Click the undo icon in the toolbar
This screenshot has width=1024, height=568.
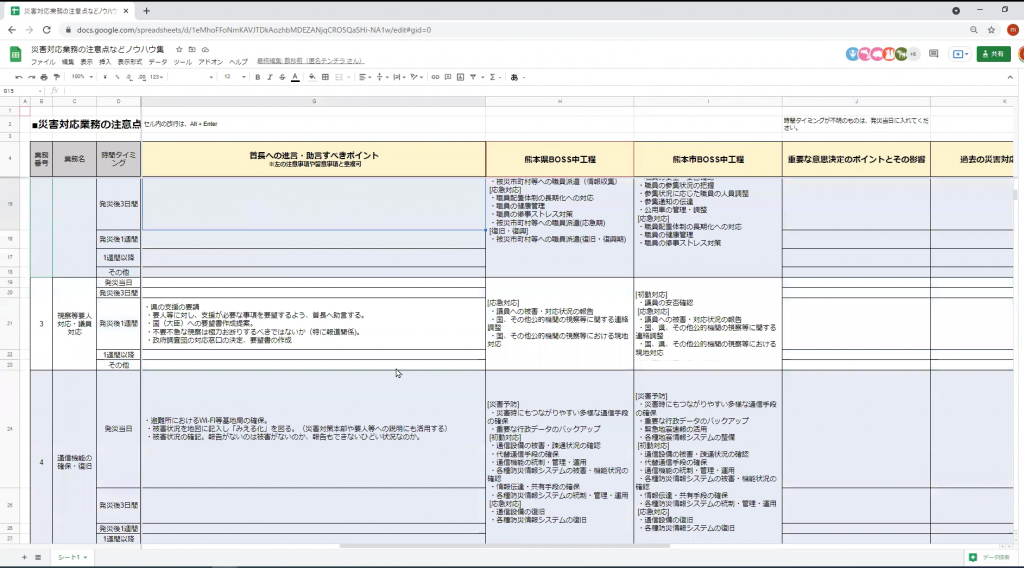click(18, 77)
